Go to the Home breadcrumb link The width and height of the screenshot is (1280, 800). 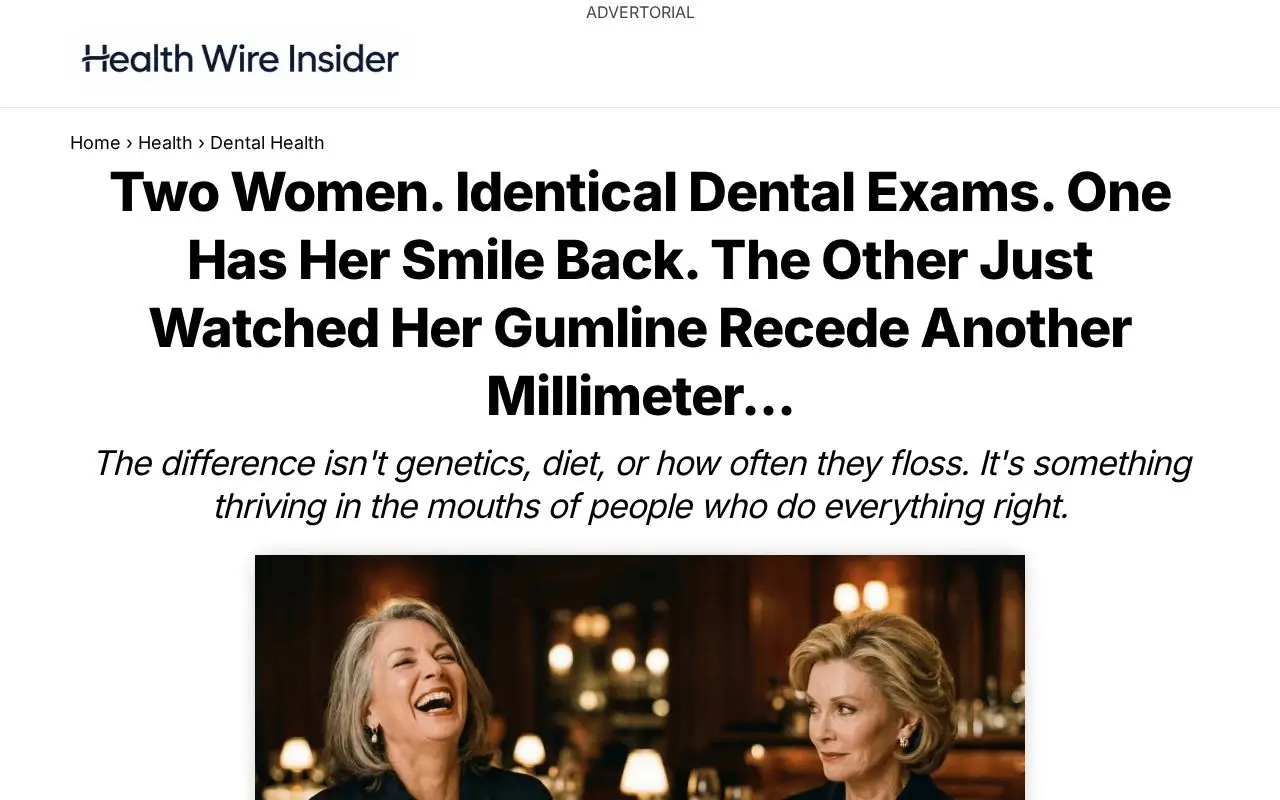coord(95,143)
